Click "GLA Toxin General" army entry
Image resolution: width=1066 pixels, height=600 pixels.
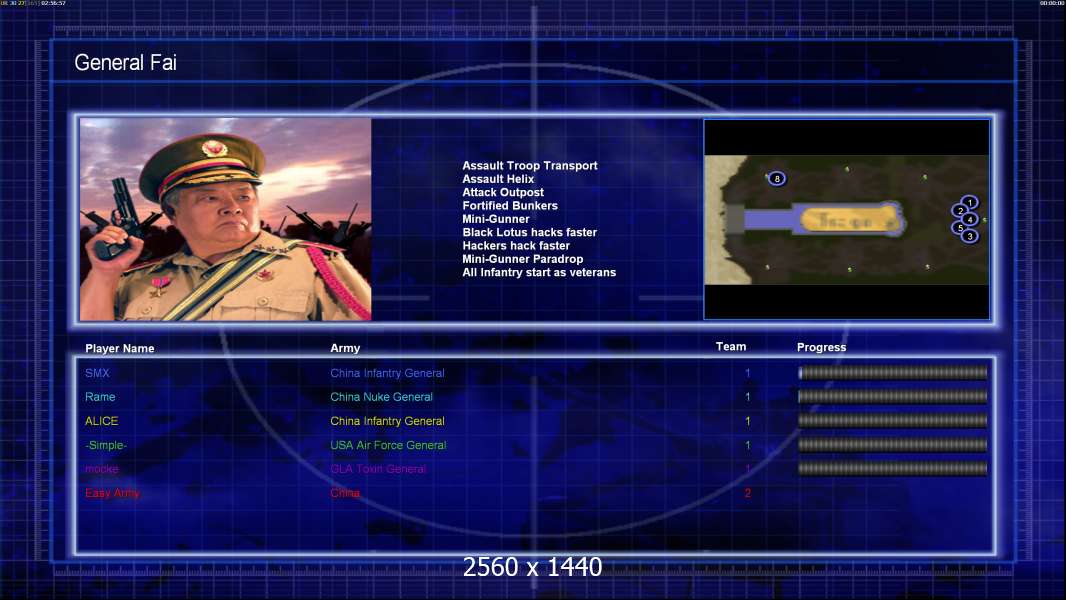(x=378, y=469)
